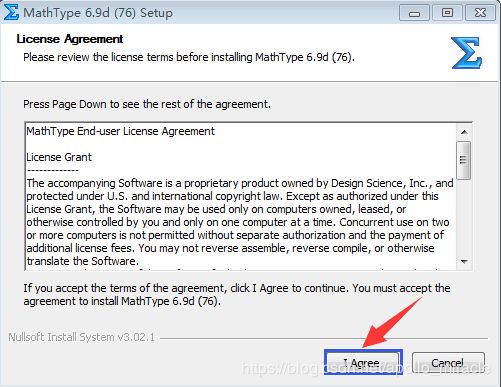Viewport: 501px width, 387px height.
Task: Click the red arrow annotation
Action: 393,323
